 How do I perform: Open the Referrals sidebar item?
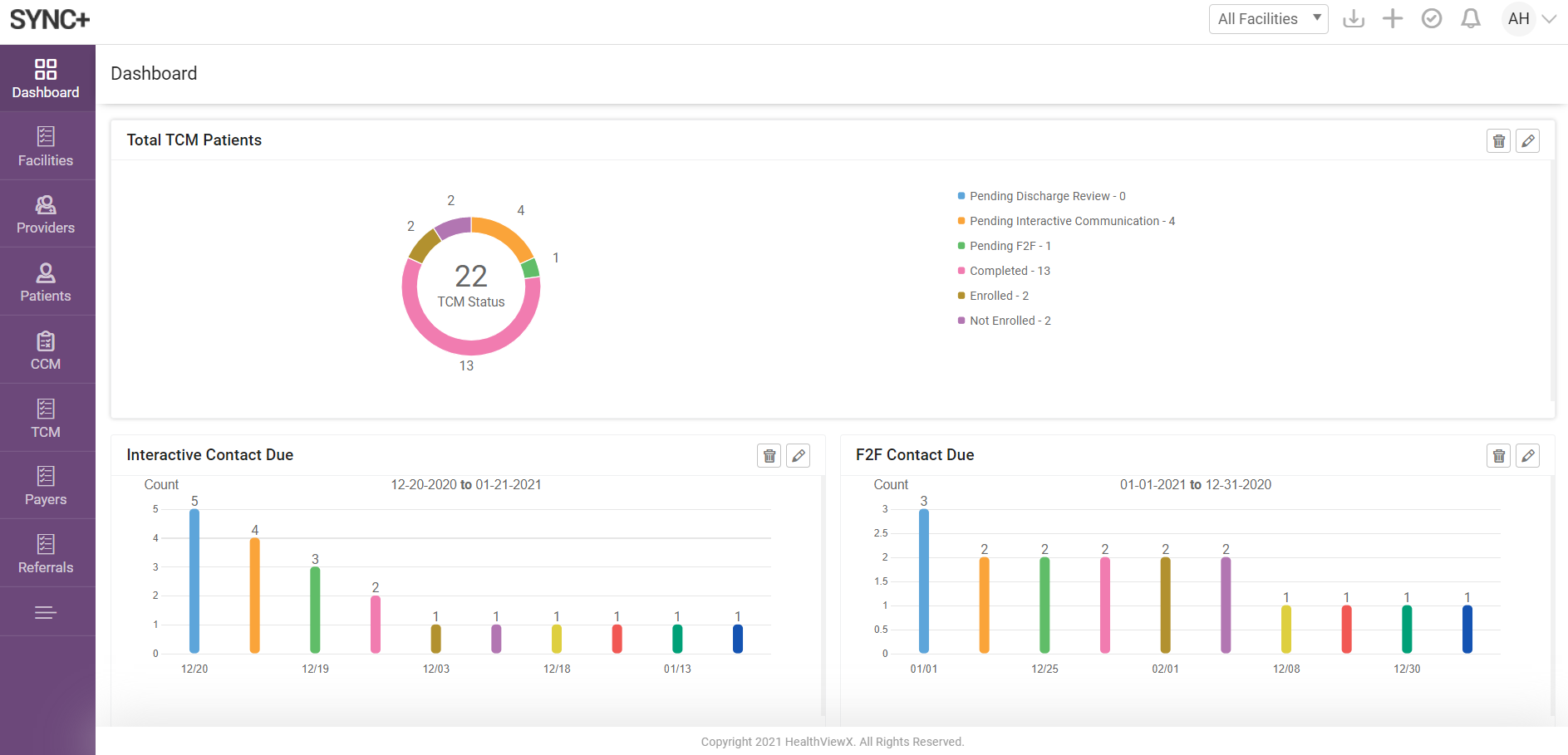pos(46,554)
